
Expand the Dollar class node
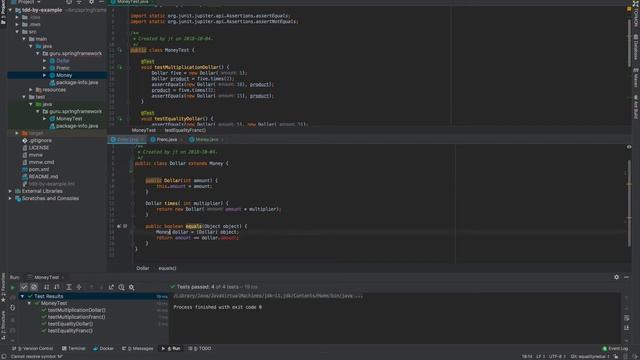pos(44,61)
